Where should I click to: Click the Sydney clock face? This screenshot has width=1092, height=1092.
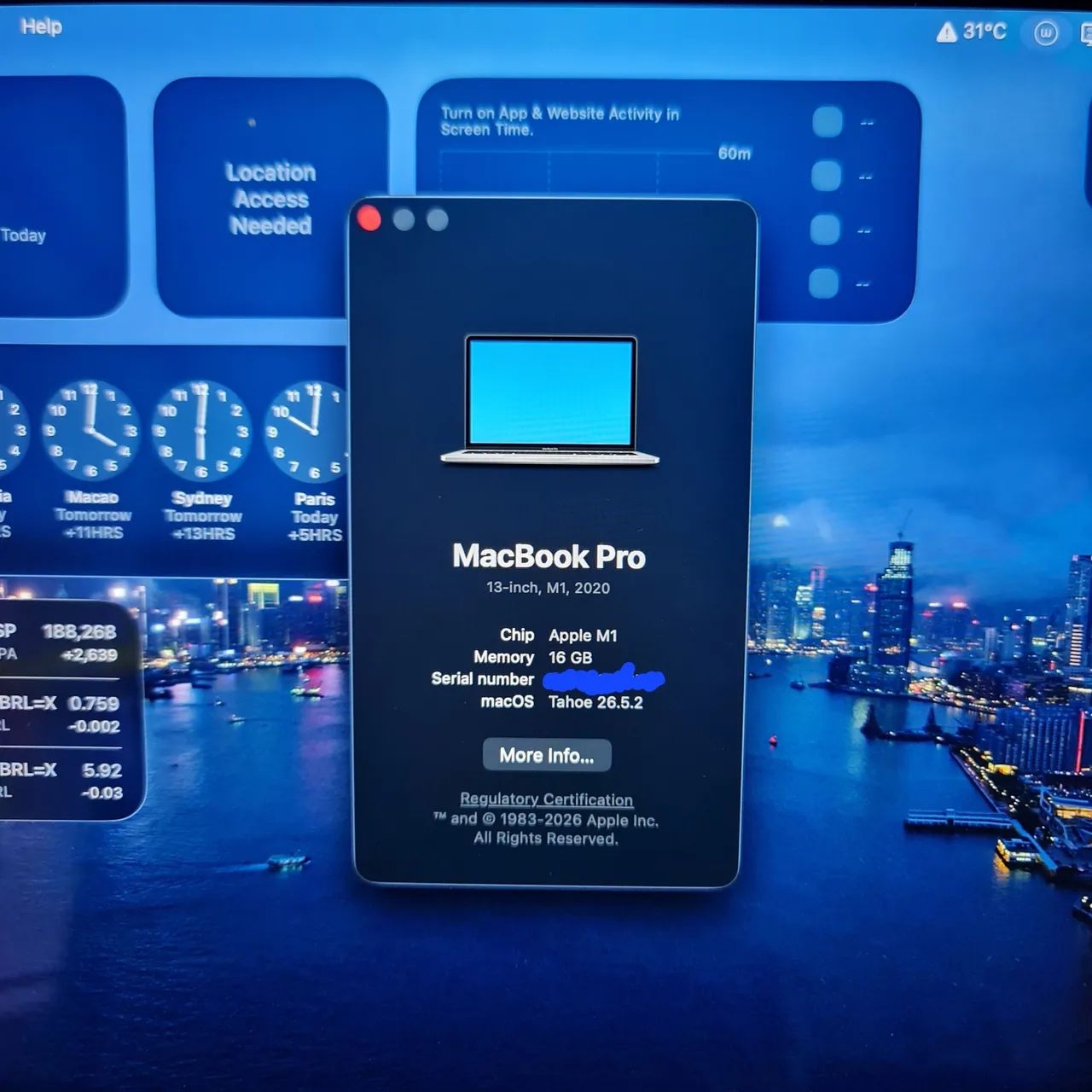(201, 431)
